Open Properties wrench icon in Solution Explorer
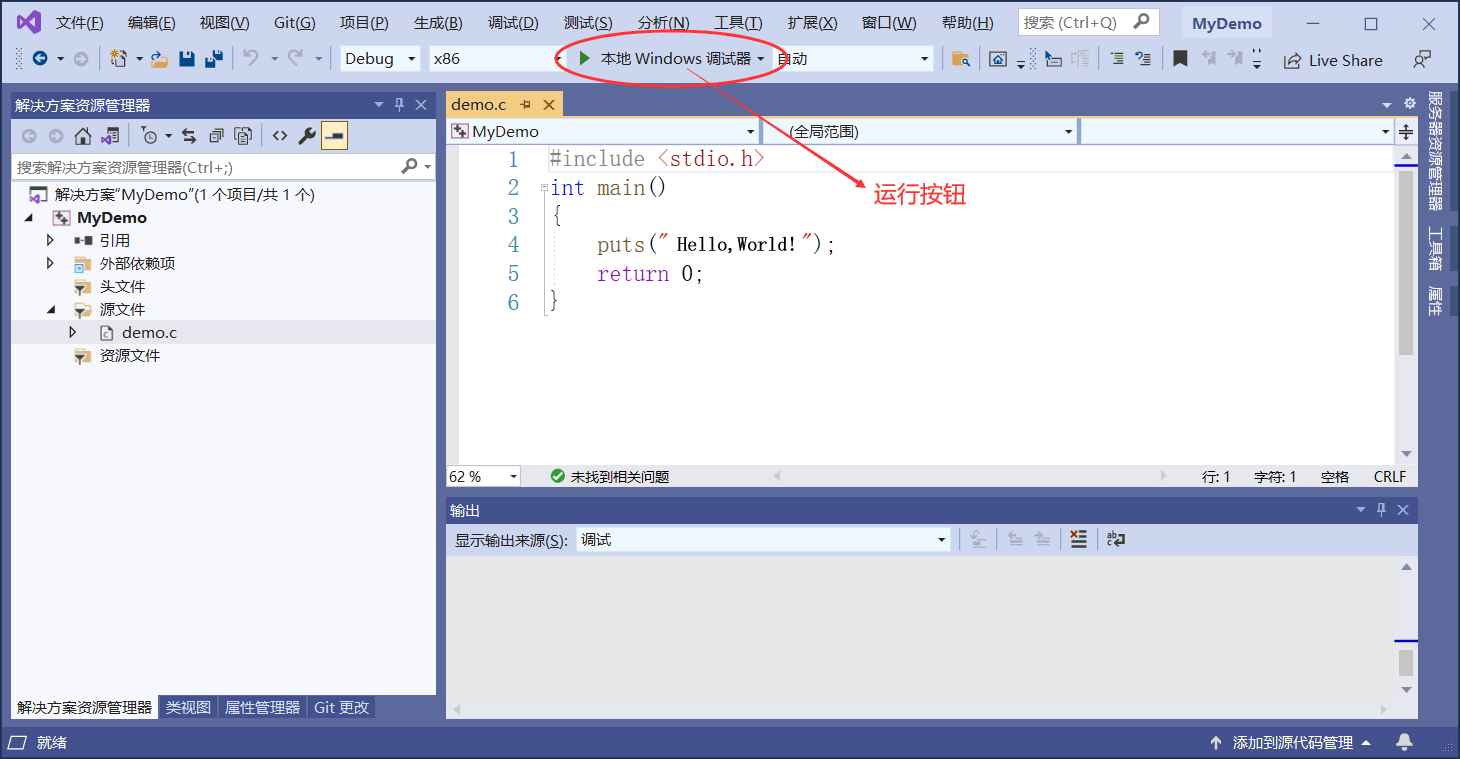The image size is (1460, 759). coord(308,136)
